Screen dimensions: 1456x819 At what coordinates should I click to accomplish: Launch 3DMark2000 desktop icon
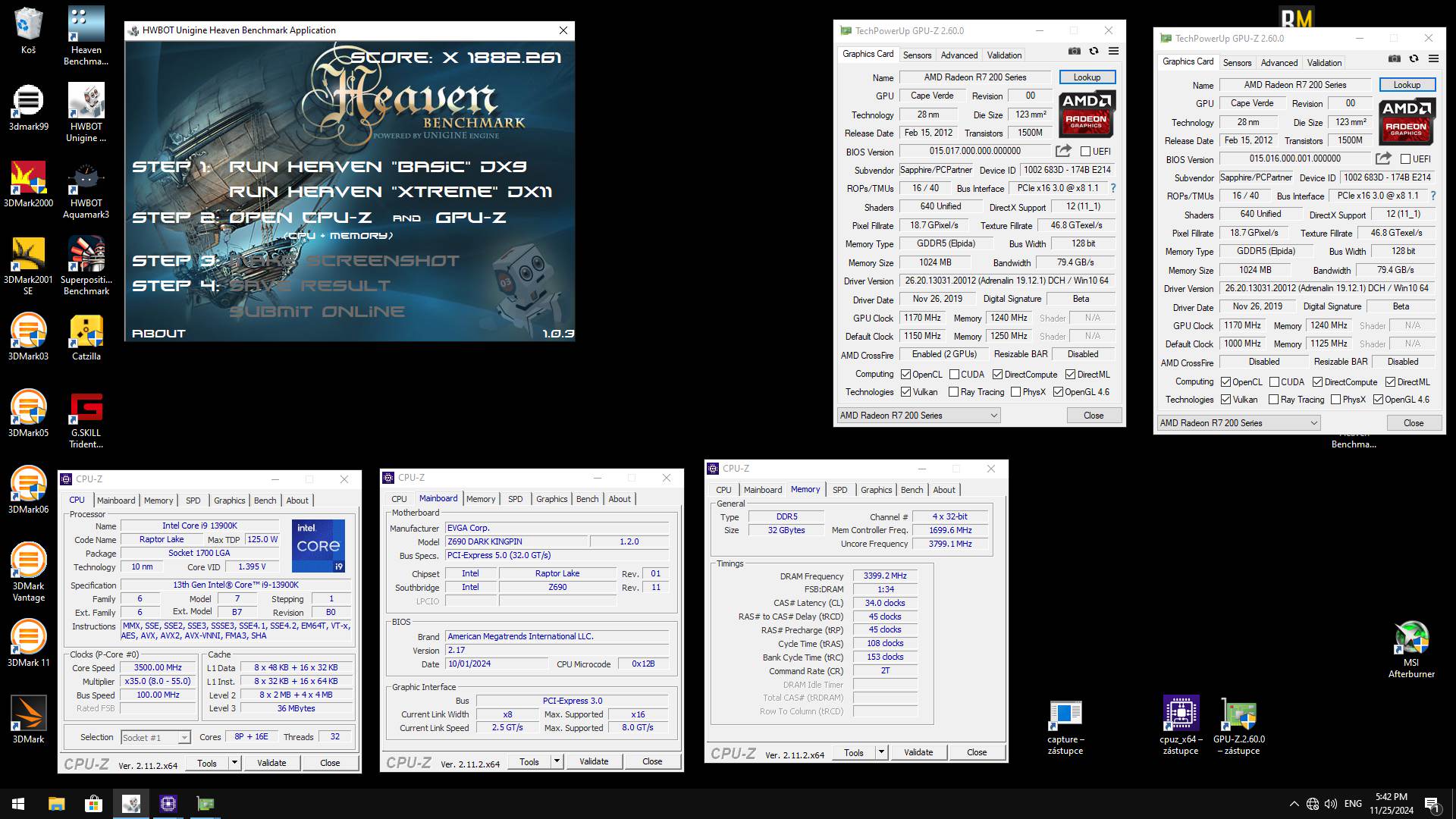coord(28,184)
